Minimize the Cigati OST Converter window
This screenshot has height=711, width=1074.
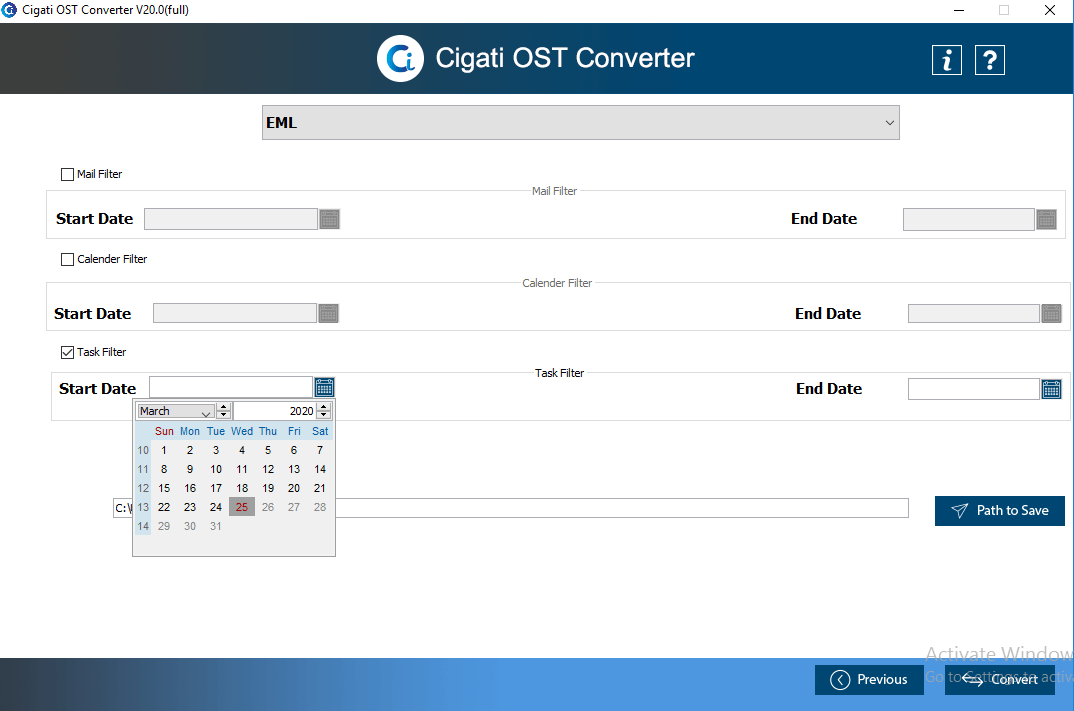(x=959, y=10)
